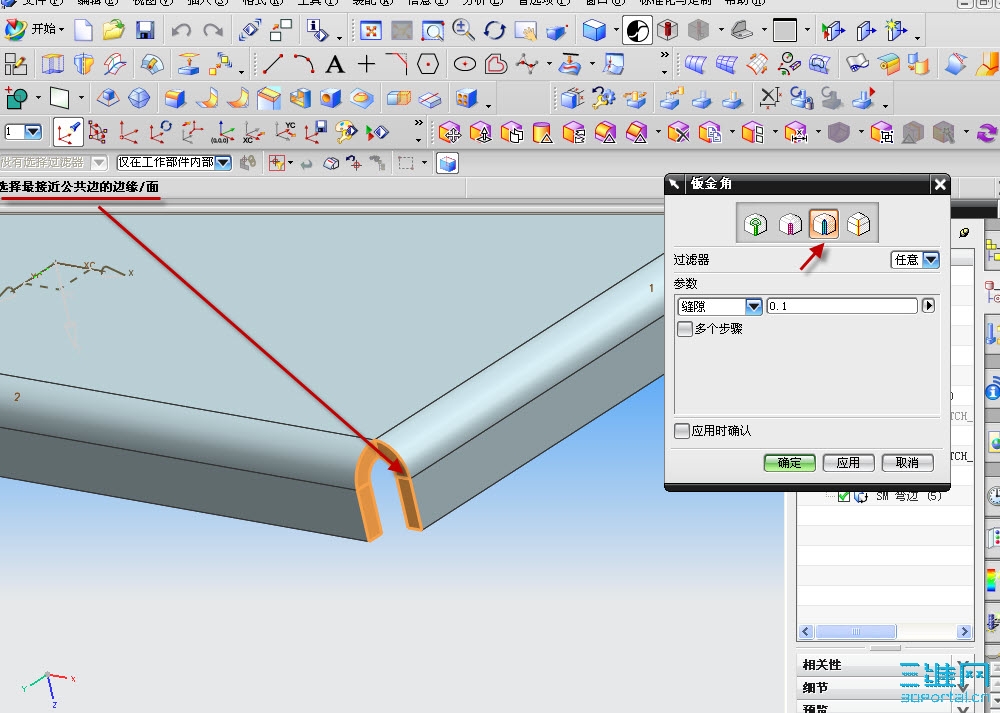Screen dimensions: 1000x713
Task: Select the Ellipse curve tool
Action: [465, 64]
